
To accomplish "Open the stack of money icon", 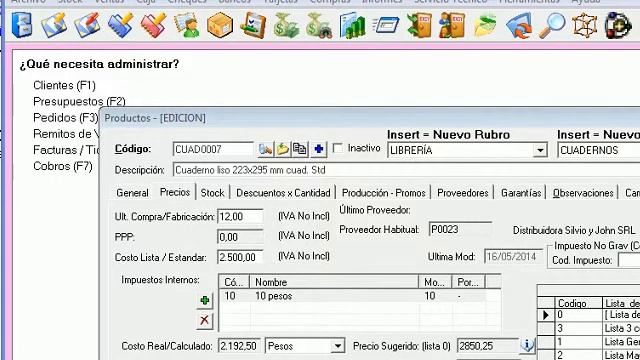I will [x=286, y=25].
